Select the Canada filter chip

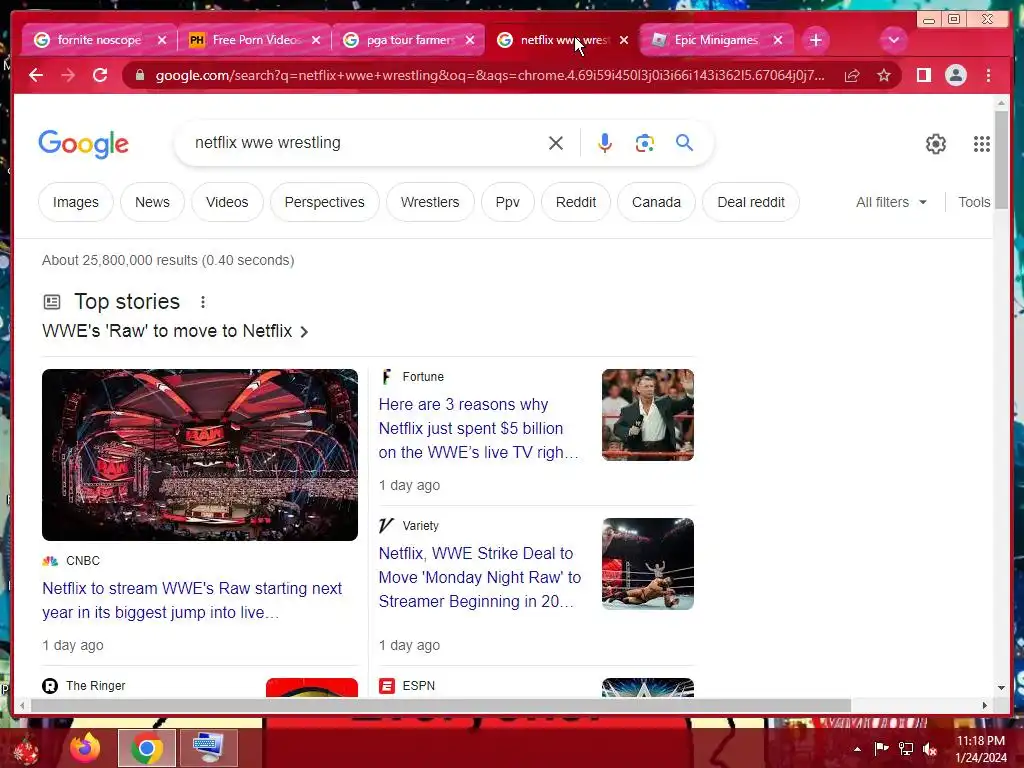tap(656, 202)
